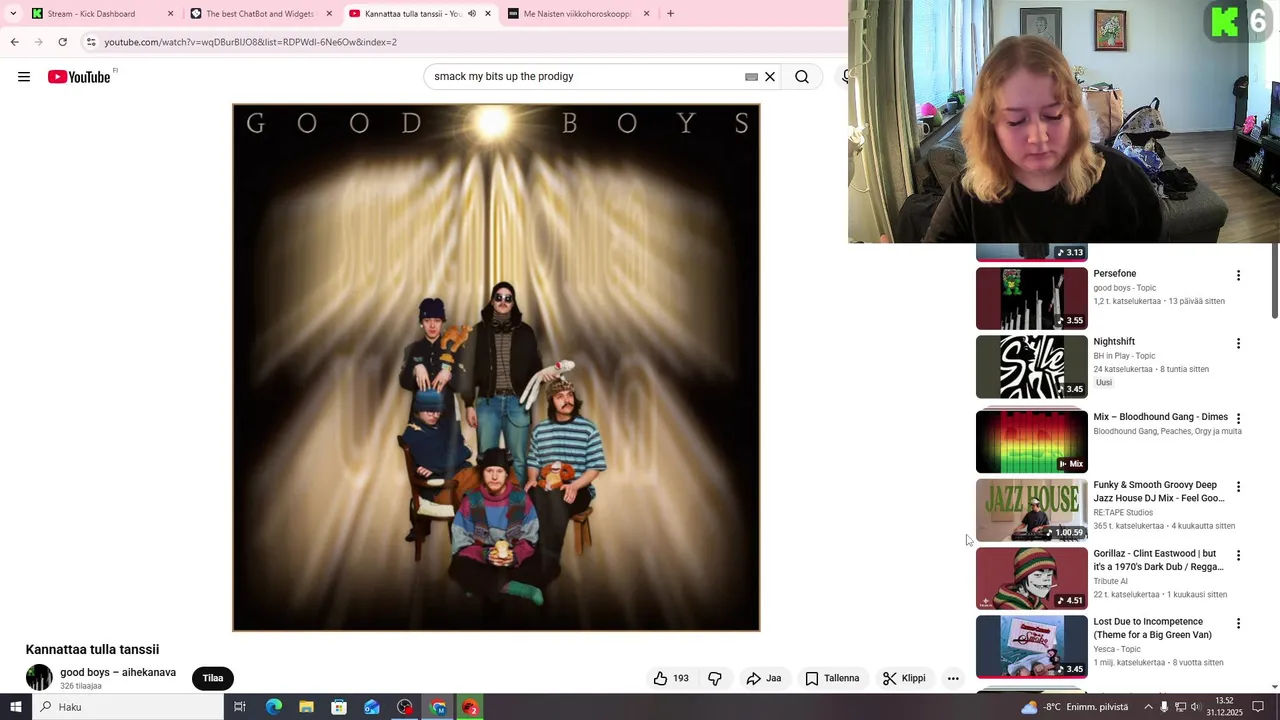Open the Funky & Smooth Groovy Deep title
This screenshot has height=720, width=1280.
(1158, 491)
